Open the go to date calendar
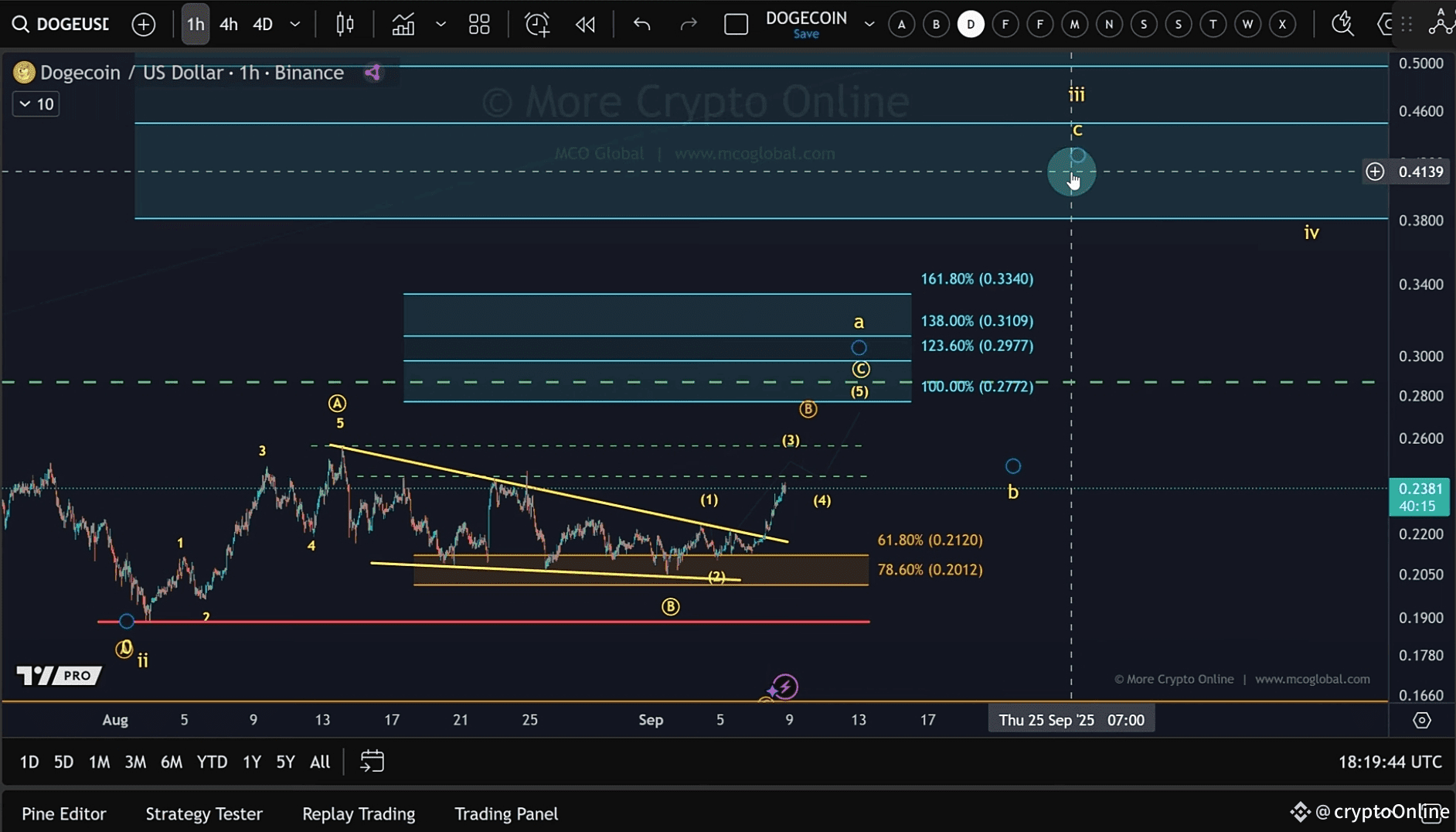Image resolution: width=1456 pixels, height=832 pixels. 372,762
